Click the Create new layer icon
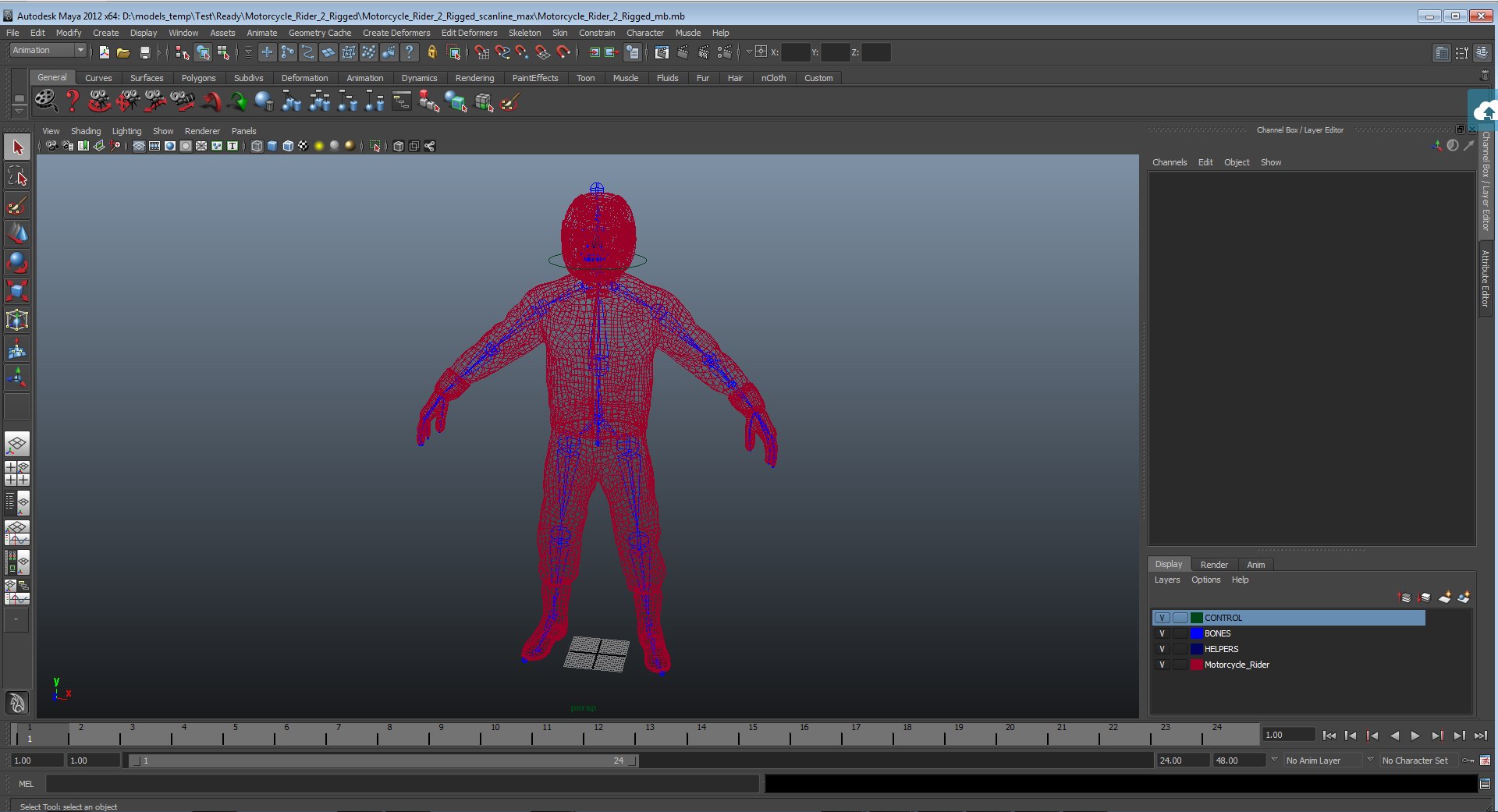1498x812 pixels. 1445,597
